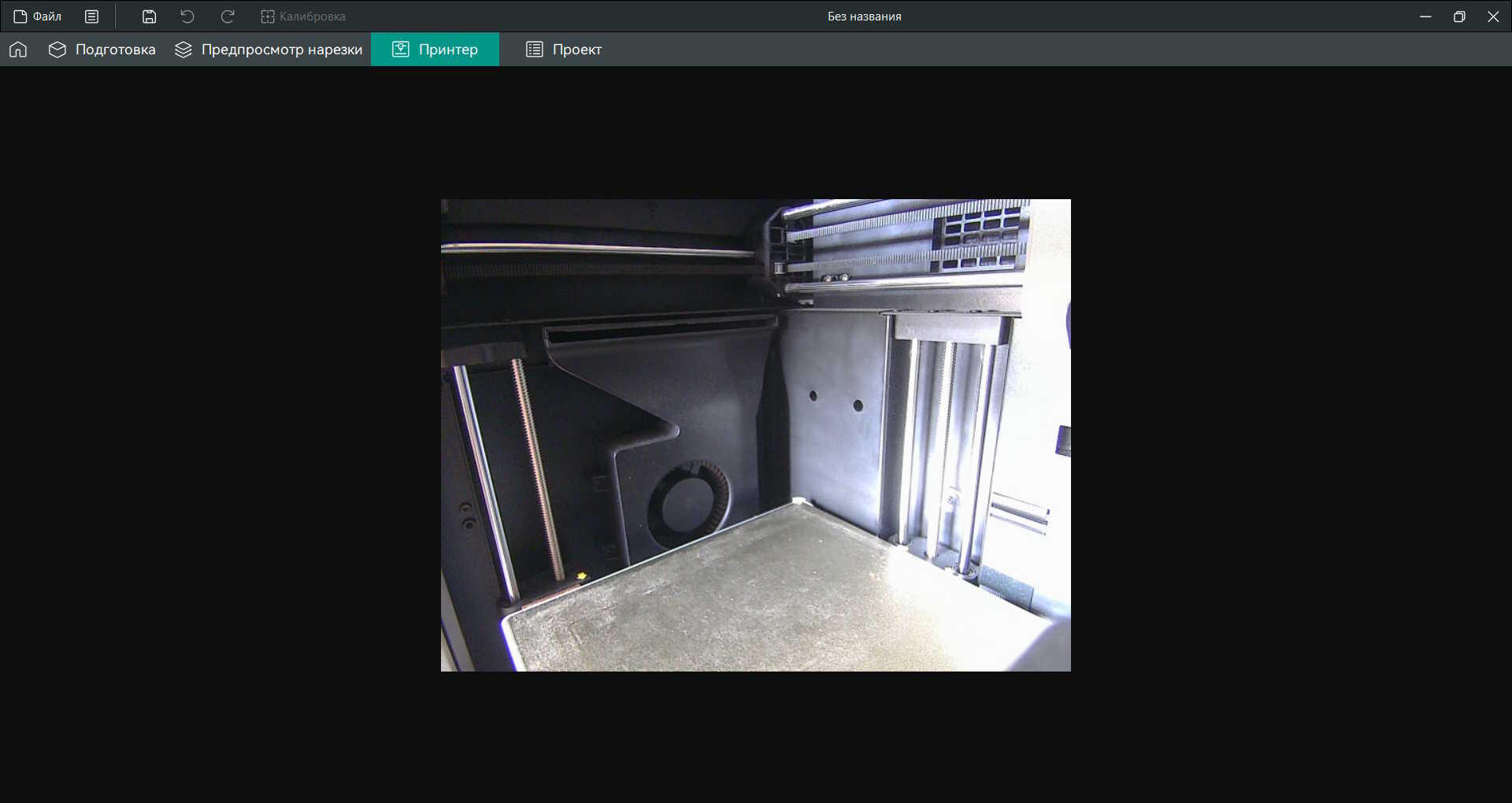Screen dimensions: 1512x803
Task: Go to the Home screen icon
Action: [x=18, y=50]
